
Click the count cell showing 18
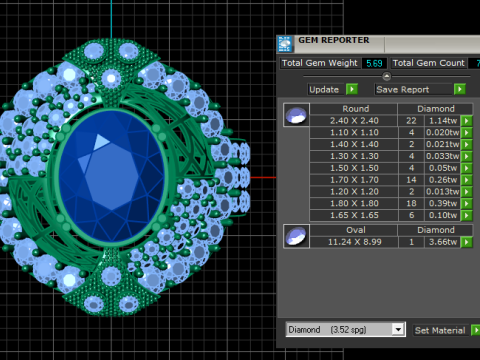click(411, 204)
